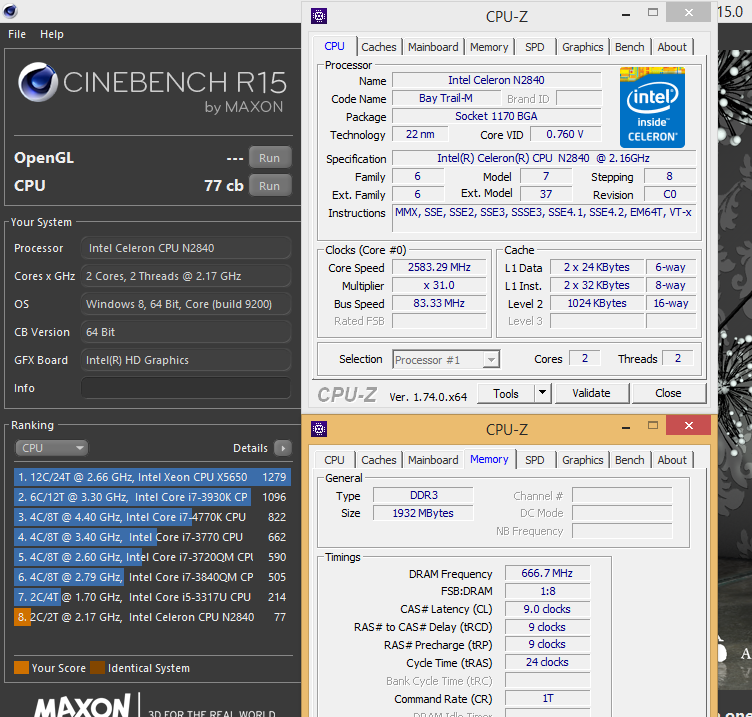
Task: Click the DRAM Frequency value 666.7 MHz
Action: [547, 573]
